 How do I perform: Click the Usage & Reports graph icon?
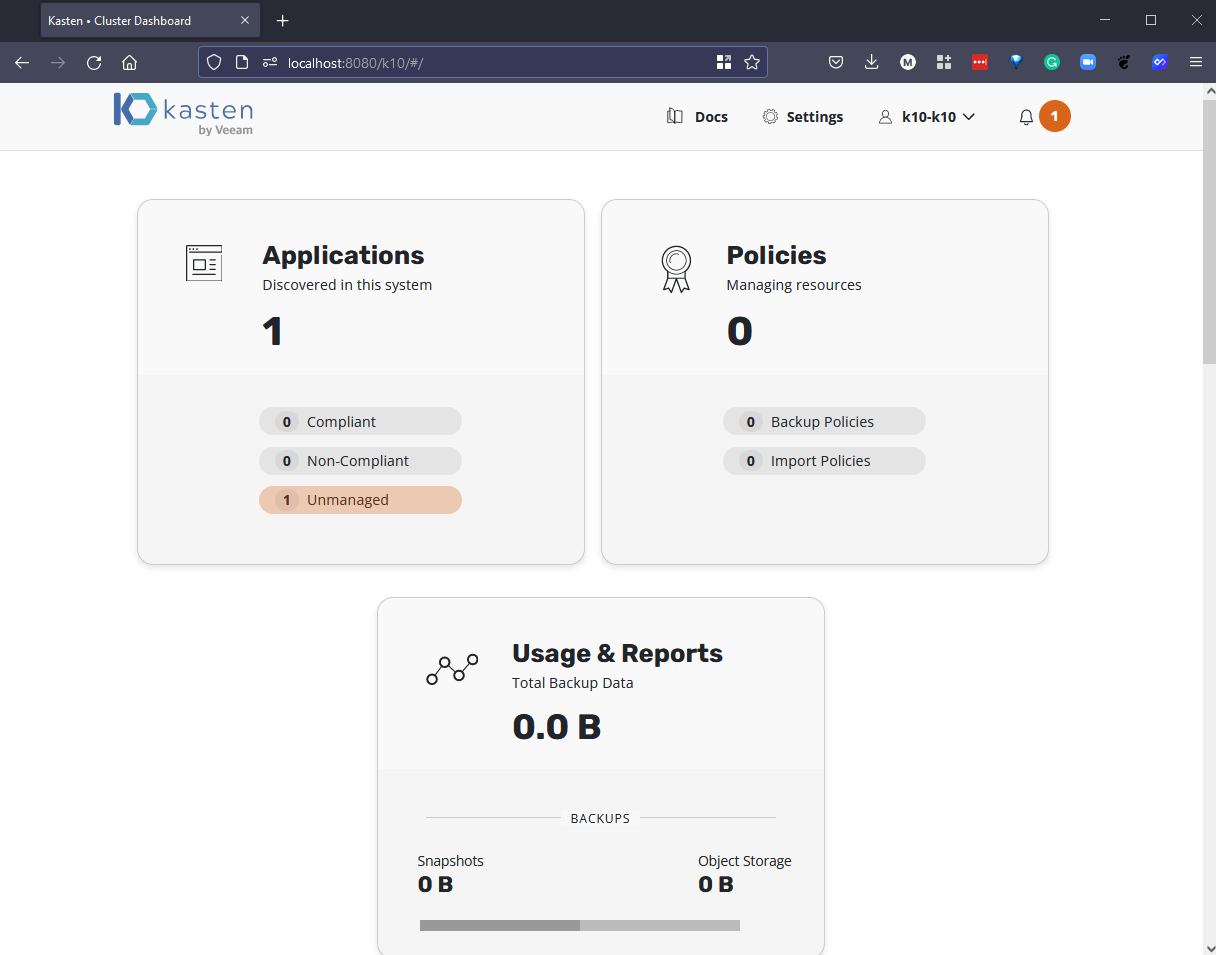tap(452, 669)
